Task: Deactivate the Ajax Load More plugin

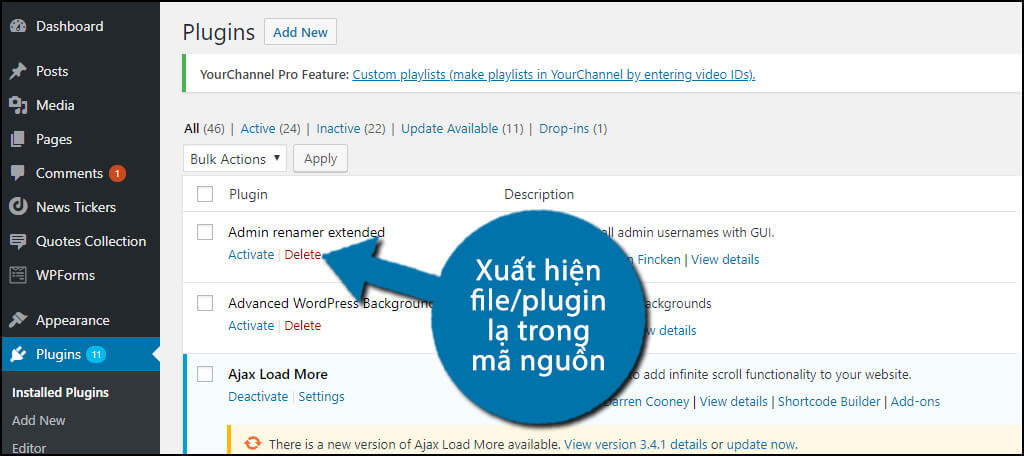Action: point(258,397)
